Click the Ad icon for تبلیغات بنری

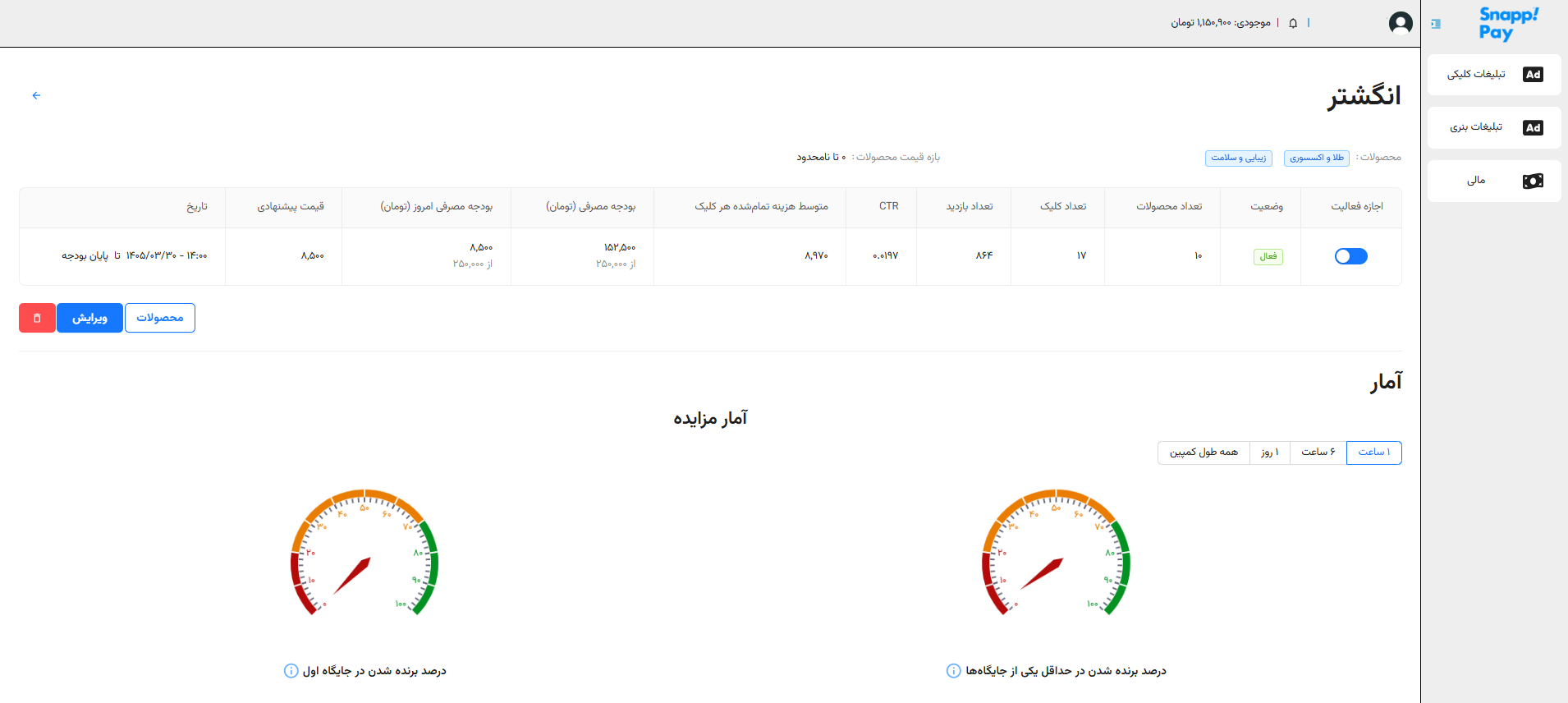coord(1533,128)
